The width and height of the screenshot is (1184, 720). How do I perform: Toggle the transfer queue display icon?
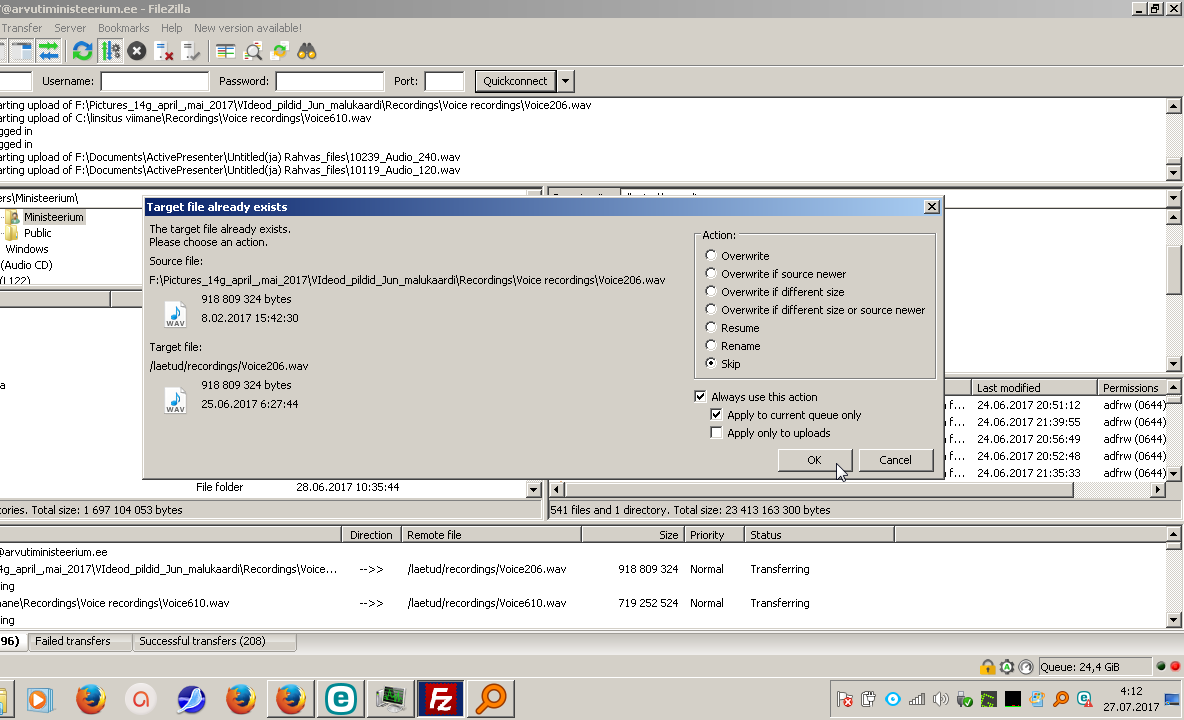[47, 51]
